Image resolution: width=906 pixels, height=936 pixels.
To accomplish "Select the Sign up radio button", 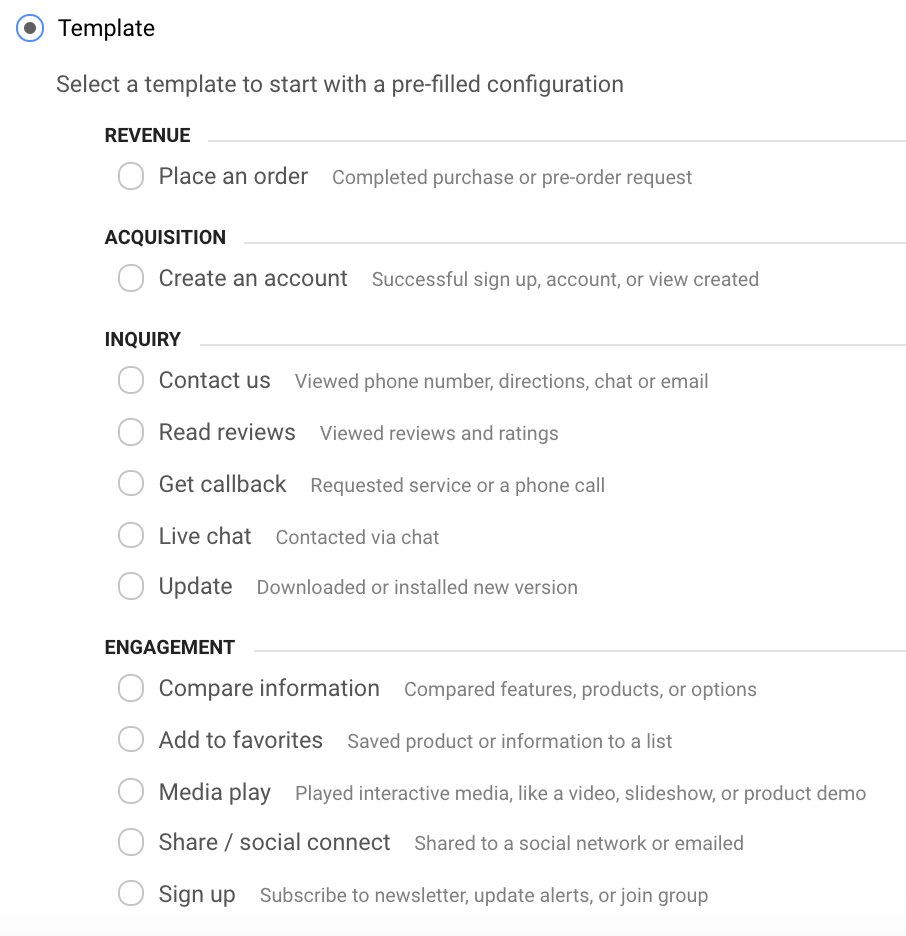I will coord(131,894).
